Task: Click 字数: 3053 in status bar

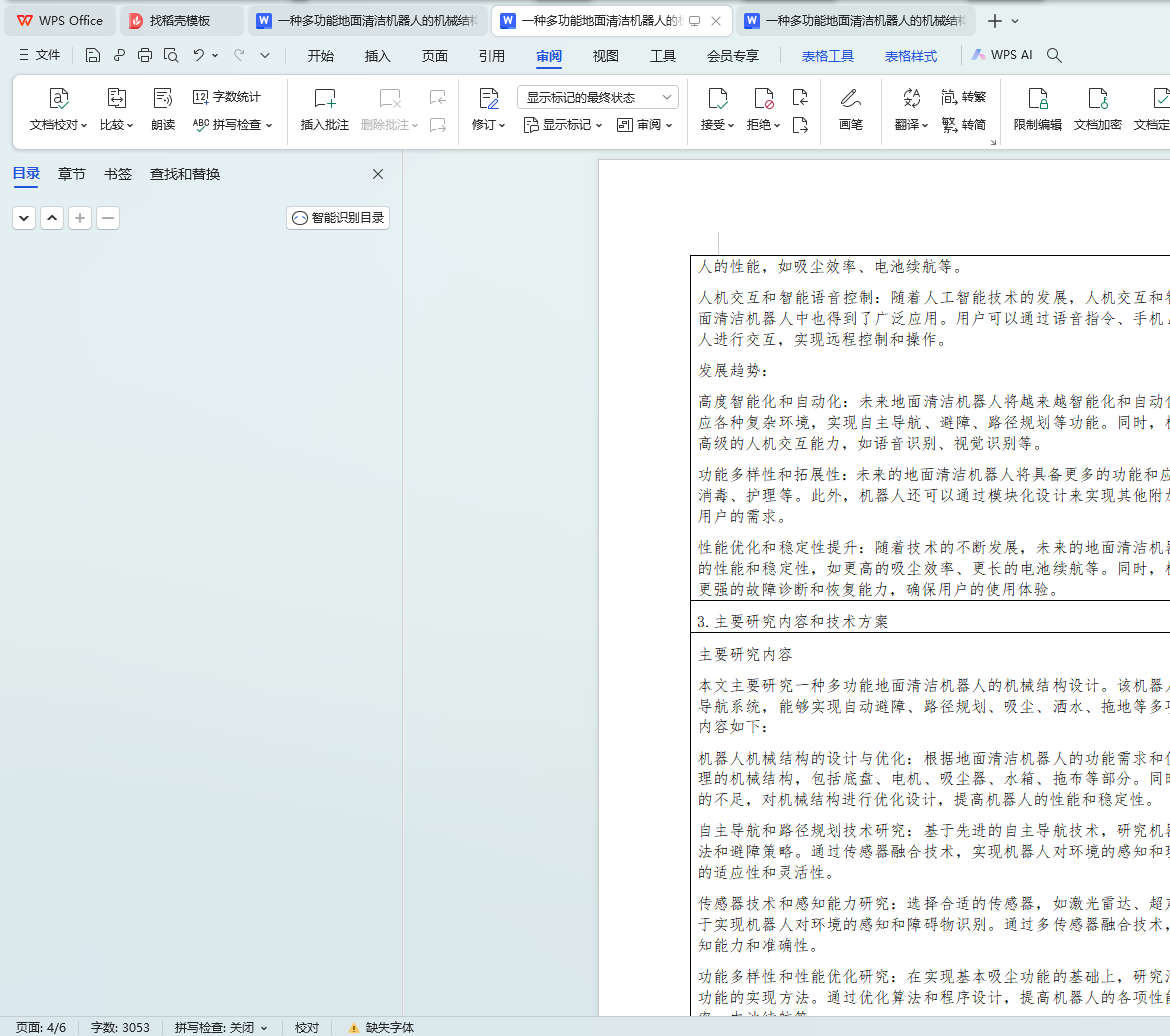Action: tap(120, 1028)
